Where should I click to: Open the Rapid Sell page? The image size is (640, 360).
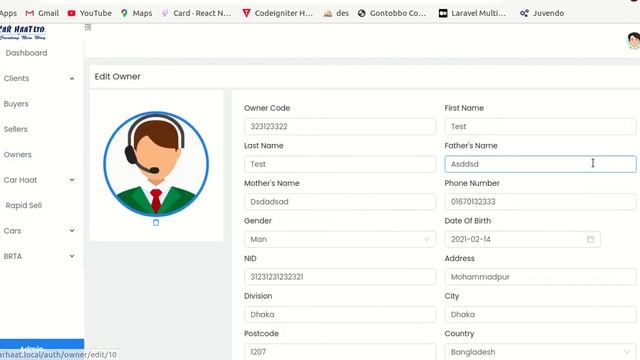[x=24, y=205]
